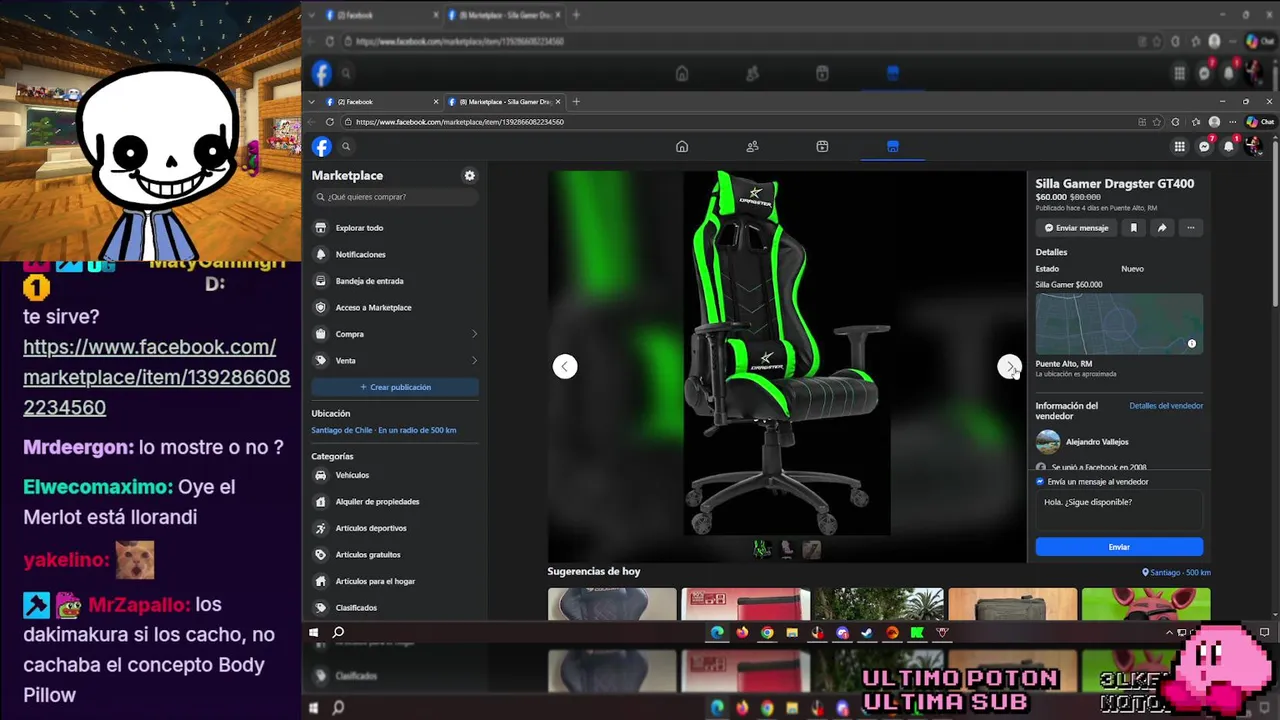Open Messenger icon with badge in front window
Viewport: 1280px width, 720px height.
[x=1205, y=147]
